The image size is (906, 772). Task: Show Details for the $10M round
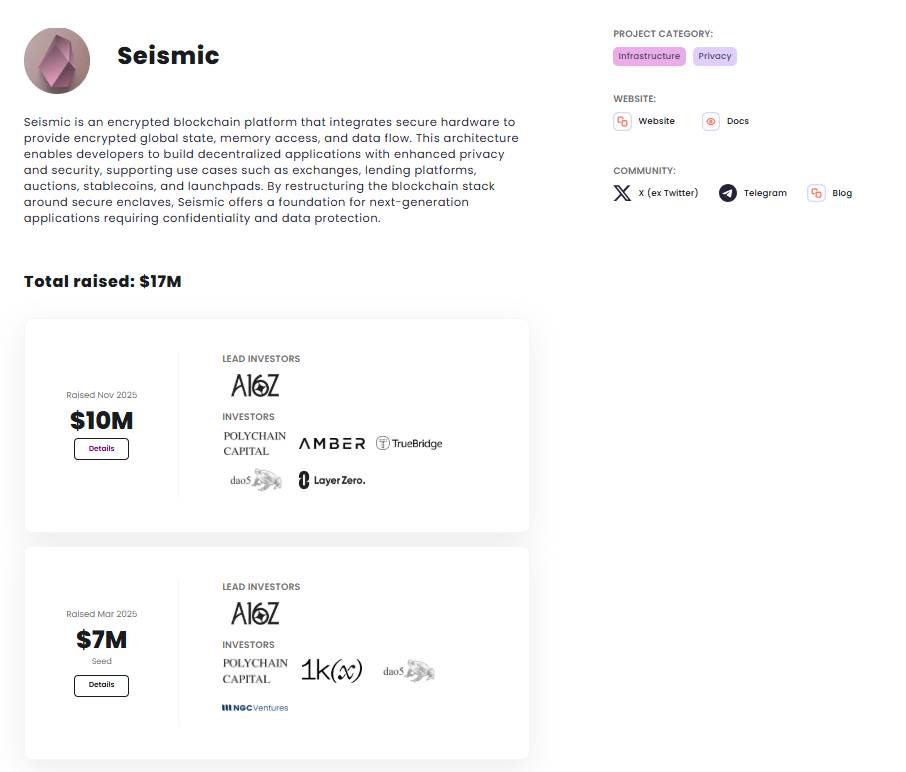pyautogui.click(x=101, y=449)
